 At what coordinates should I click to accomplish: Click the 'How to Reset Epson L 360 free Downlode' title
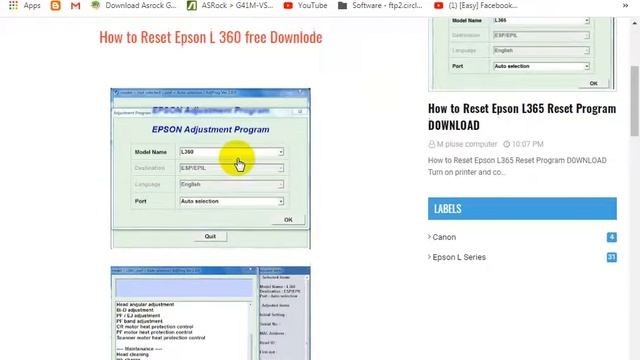(211, 37)
